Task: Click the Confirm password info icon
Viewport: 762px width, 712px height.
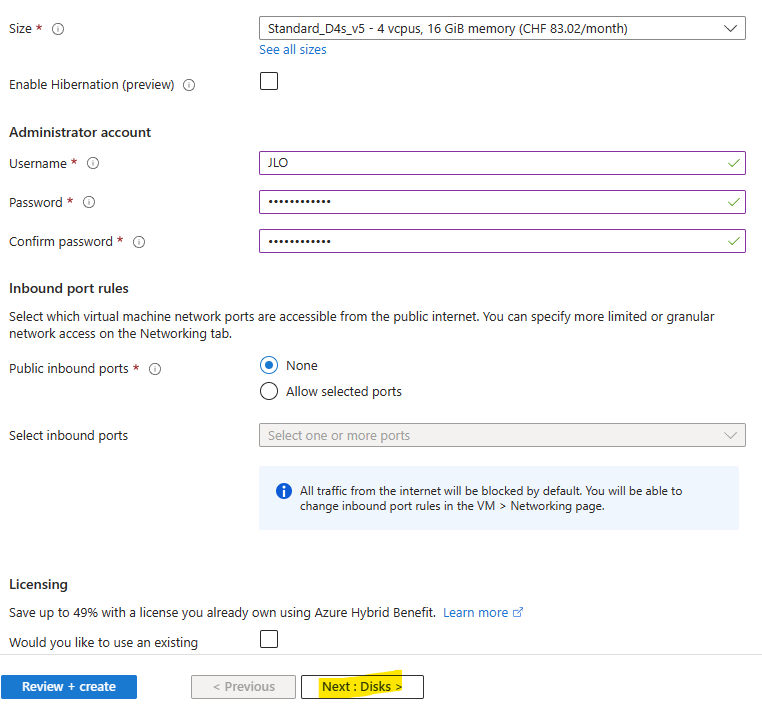Action: 139,242
